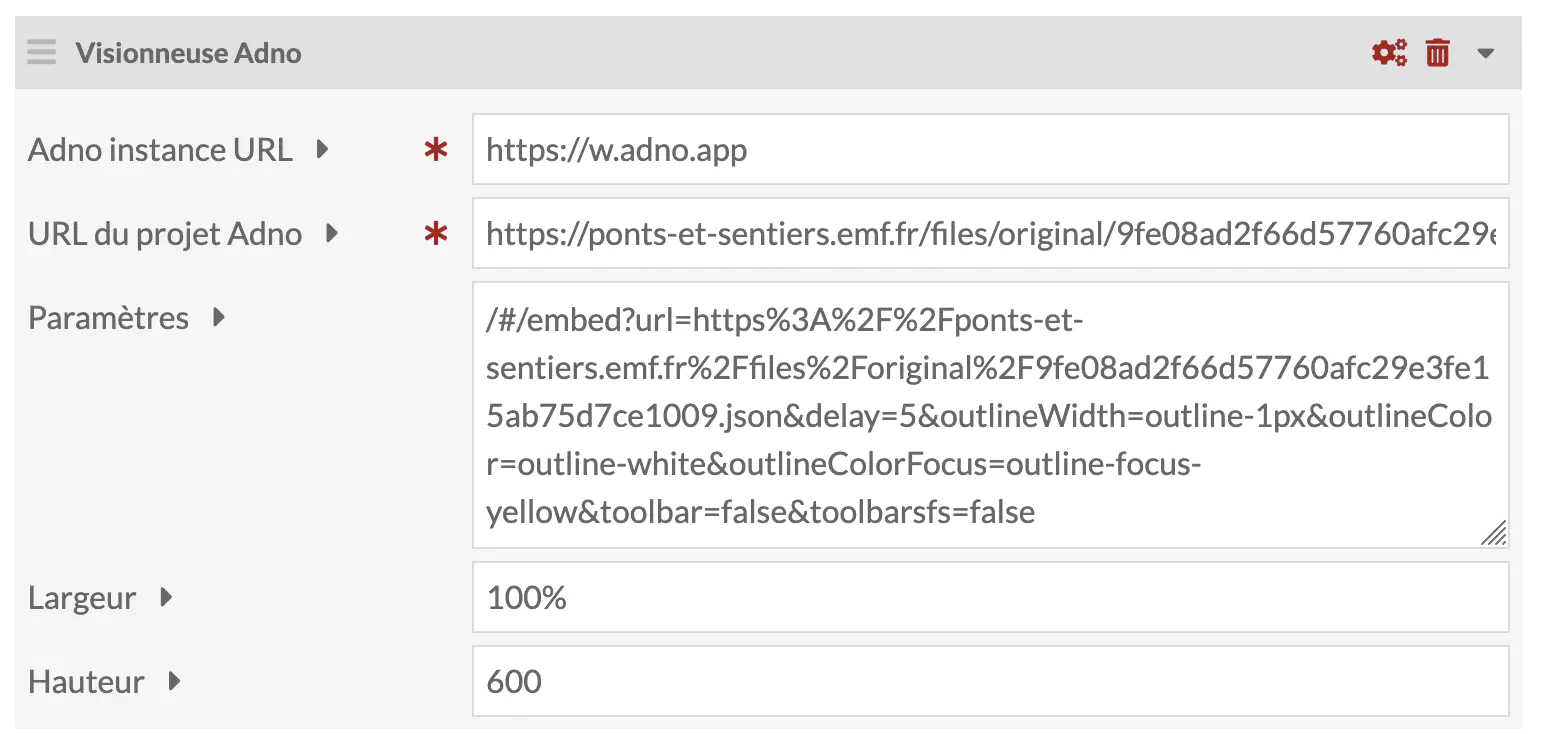Select the Hauteur field showing 600
Screen dimensions: 1542x734
click(990, 682)
